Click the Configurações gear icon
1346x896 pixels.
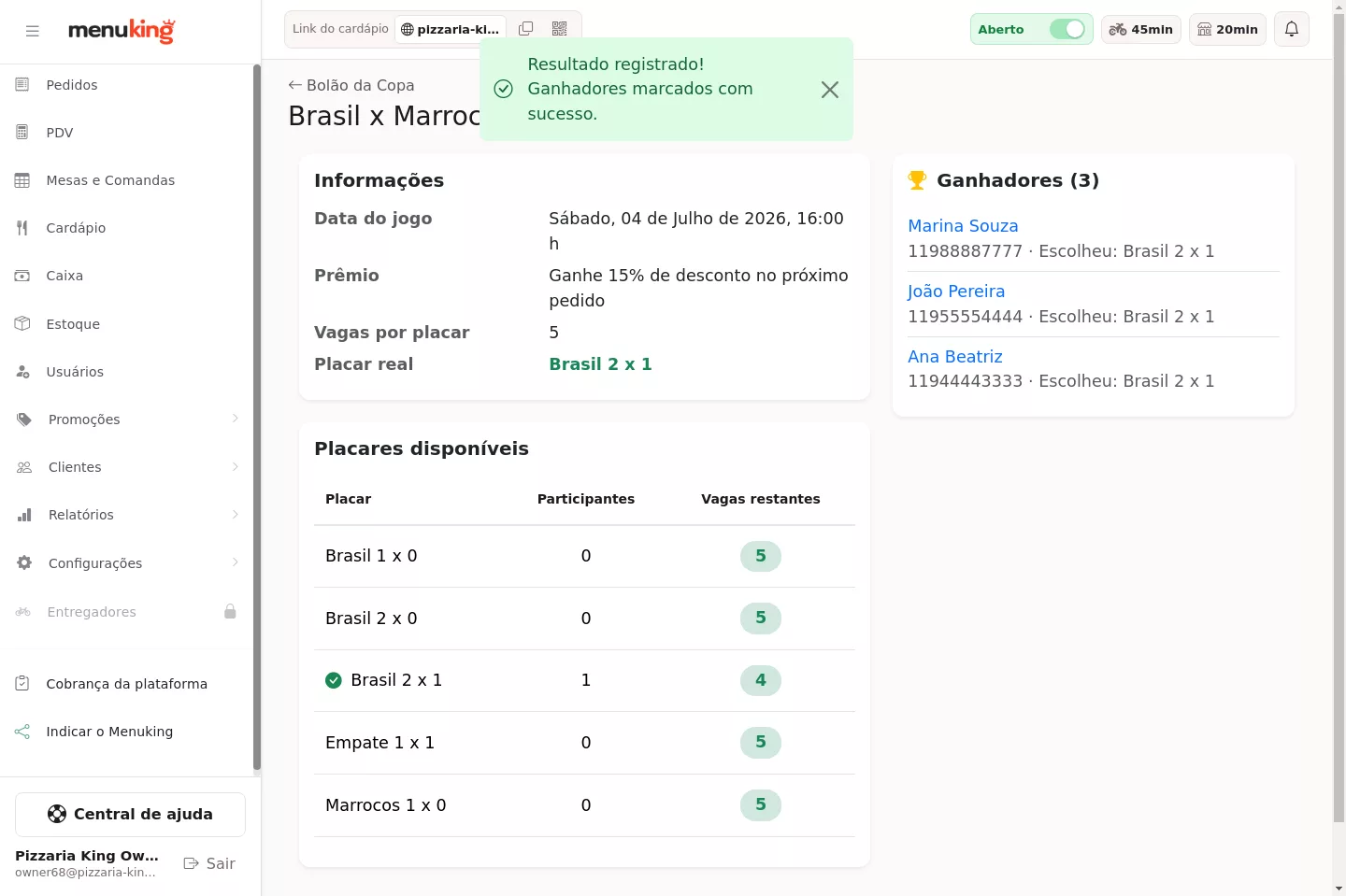coord(24,562)
